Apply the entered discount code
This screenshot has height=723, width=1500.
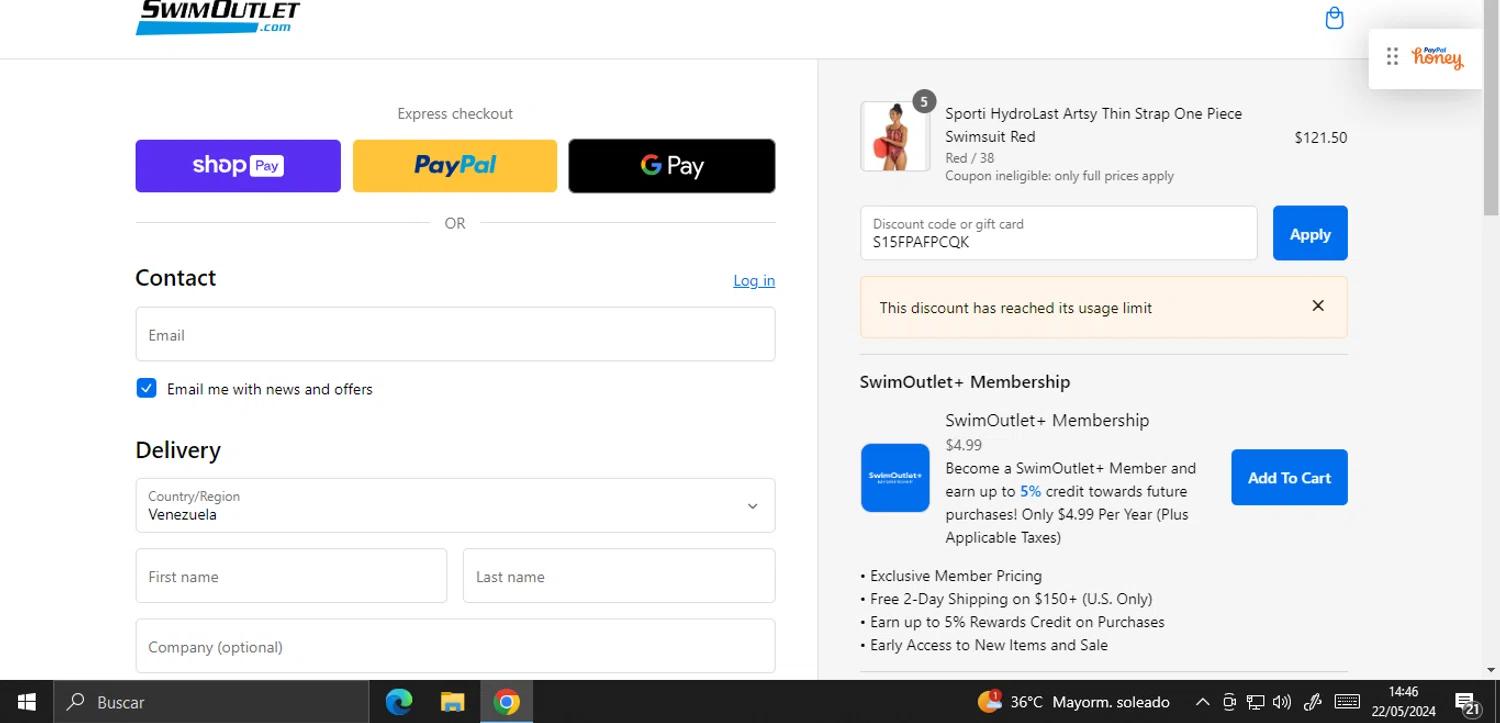pos(1309,233)
